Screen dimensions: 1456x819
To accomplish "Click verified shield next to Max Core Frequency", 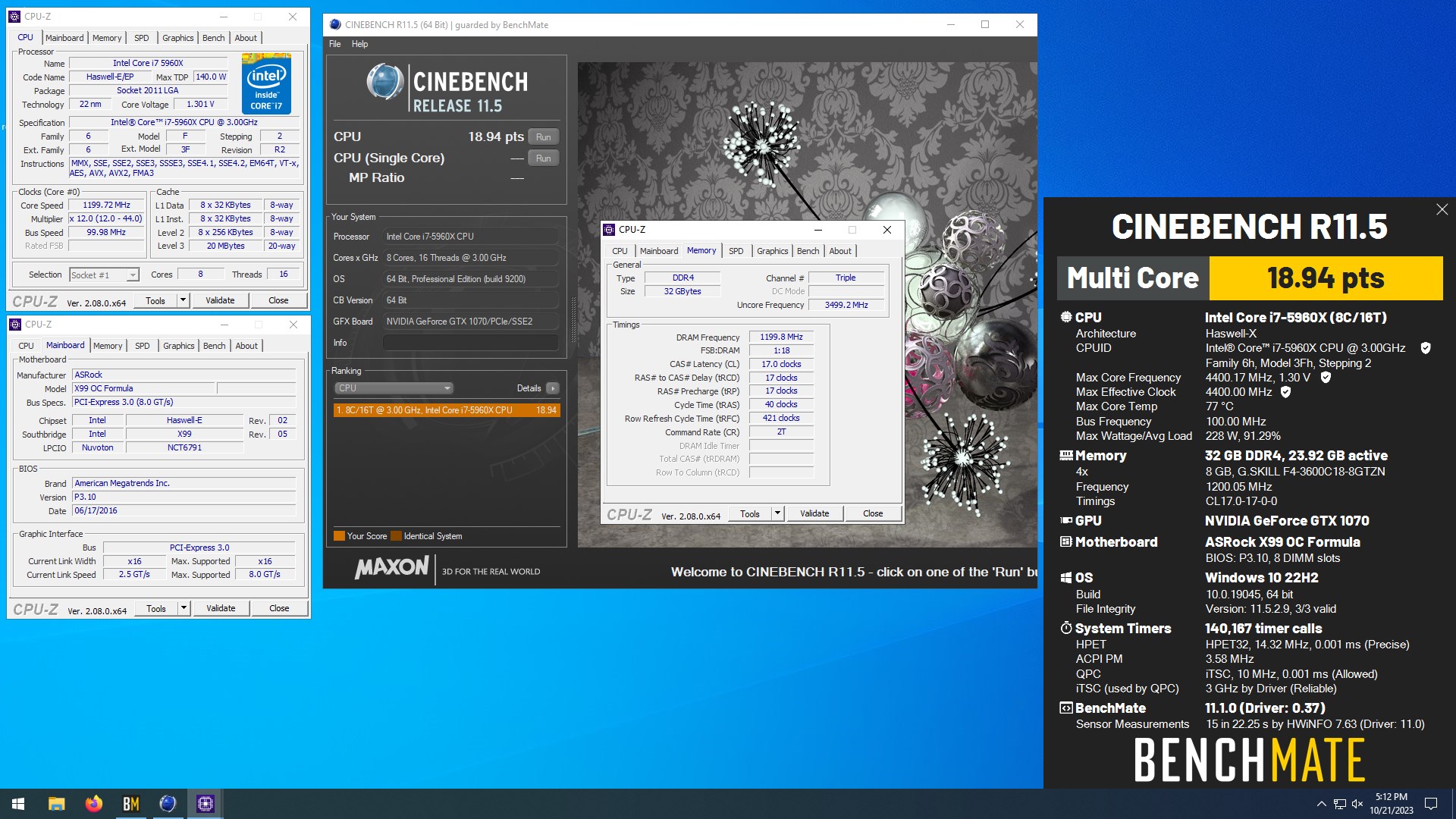I will pos(1326,377).
